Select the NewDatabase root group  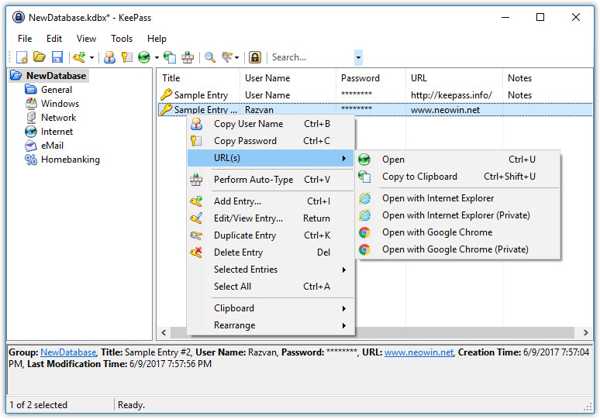click(56, 76)
